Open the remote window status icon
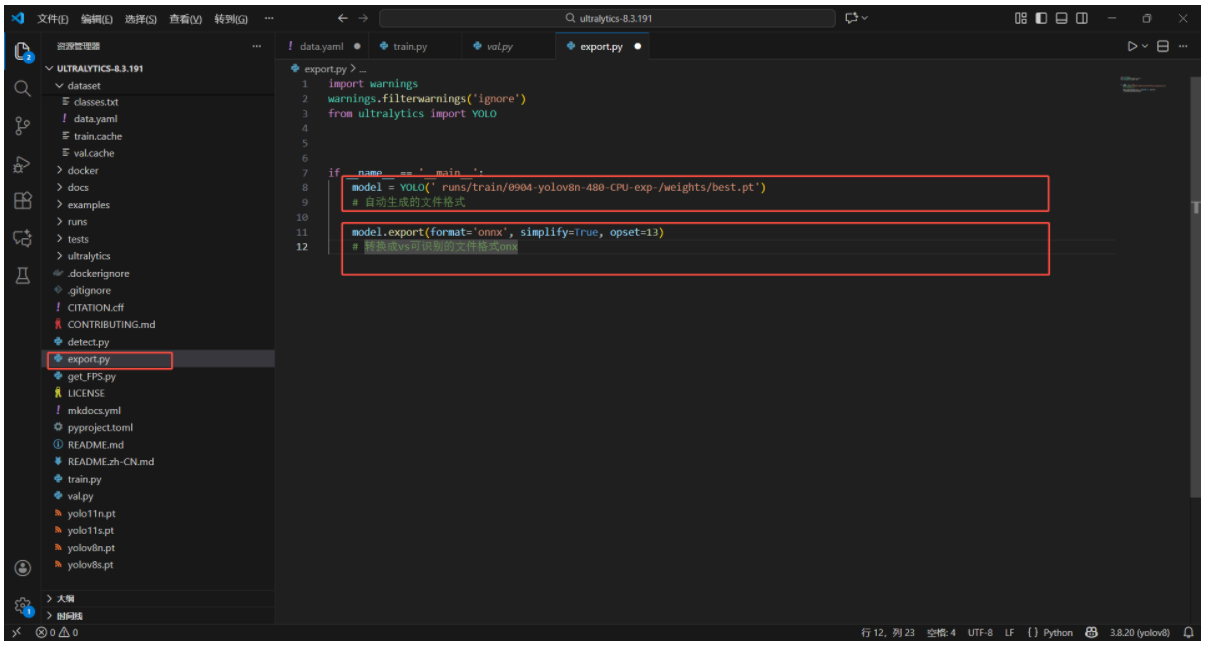The width and height of the screenshot is (1208, 649). click(16, 632)
